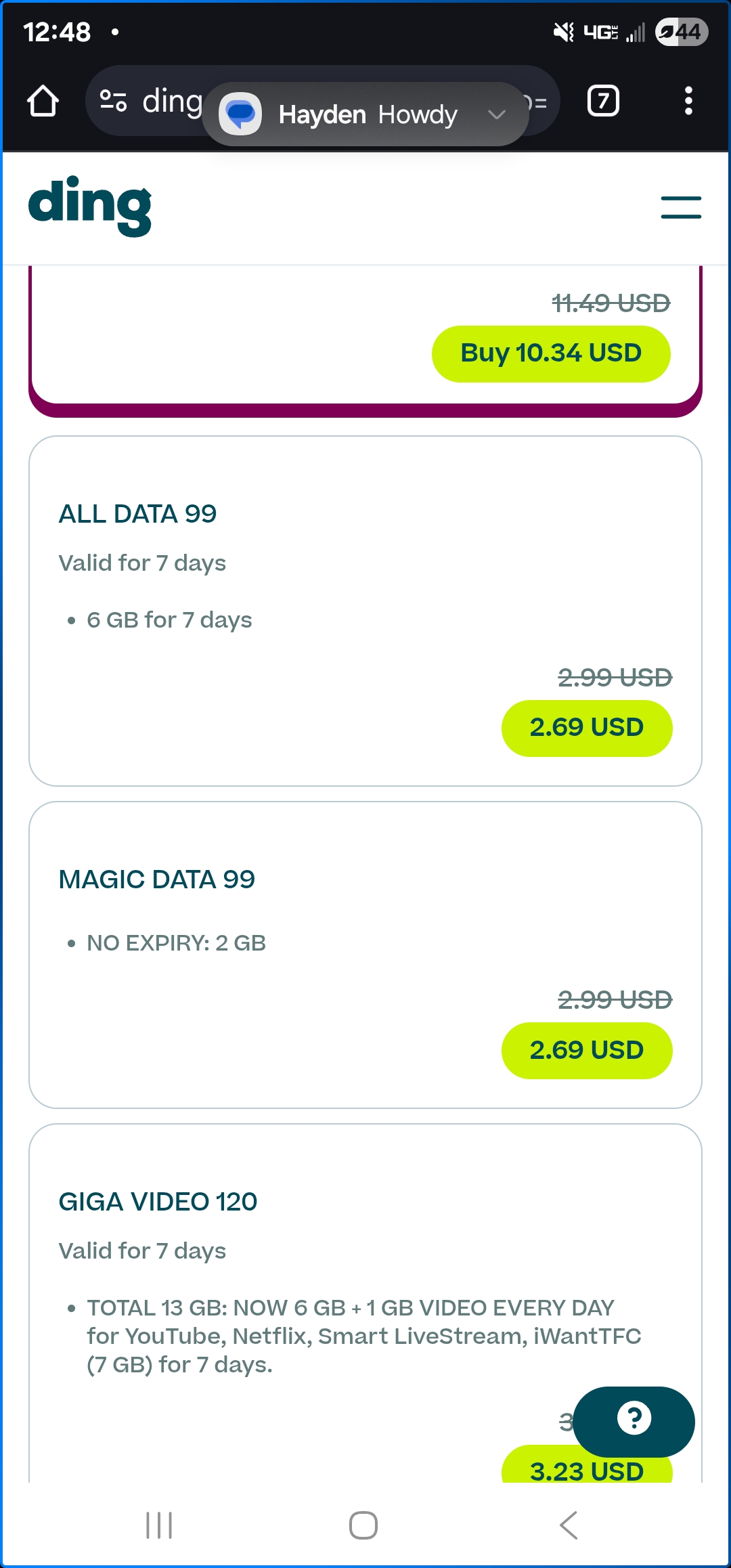
Task: Select the GIGA VIDEO 120 plan title
Action: [158, 1202]
